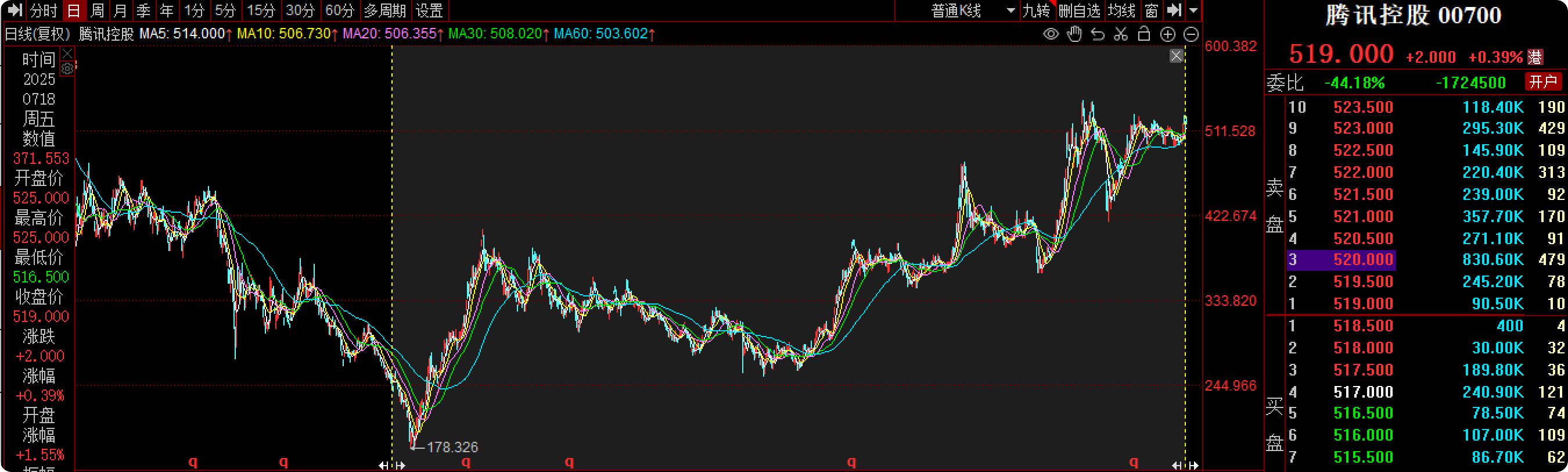Open 多周期 multi-period view
Viewport: 1568px width, 472px height.
coord(384,10)
